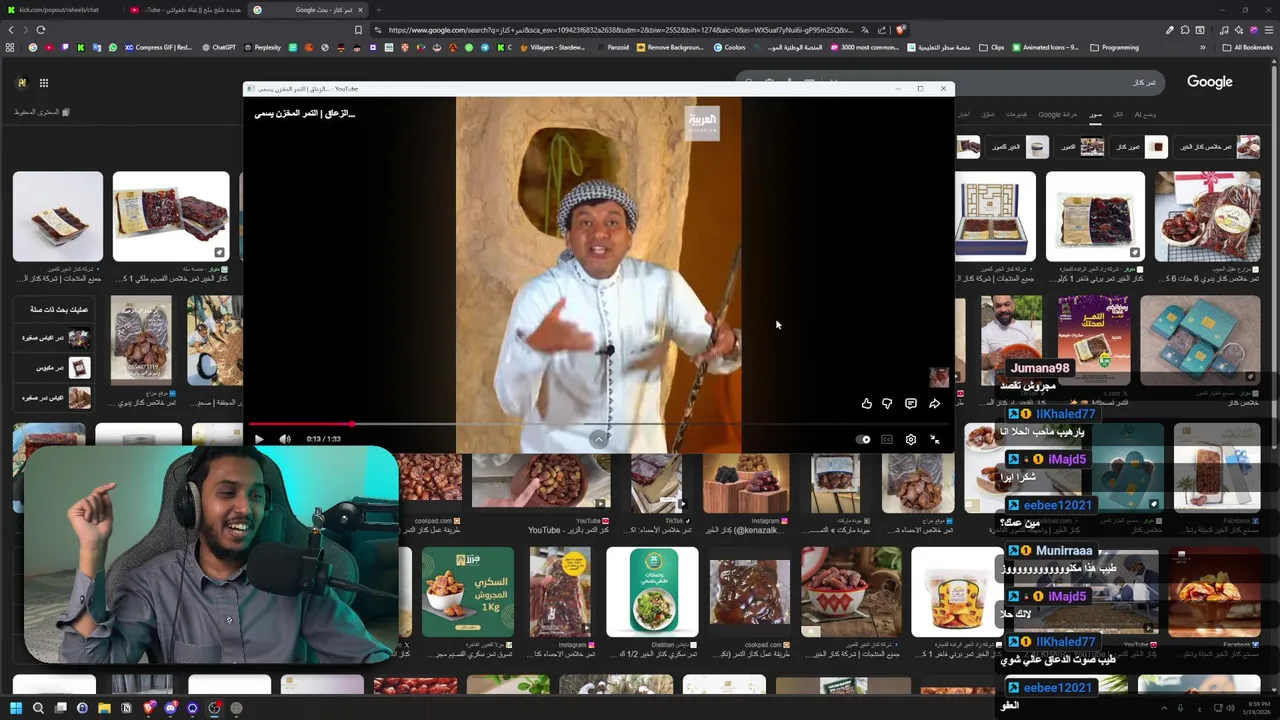Viewport: 1280px width, 720px height.
Task: Toggle closed captions in the player
Action: 887,439
